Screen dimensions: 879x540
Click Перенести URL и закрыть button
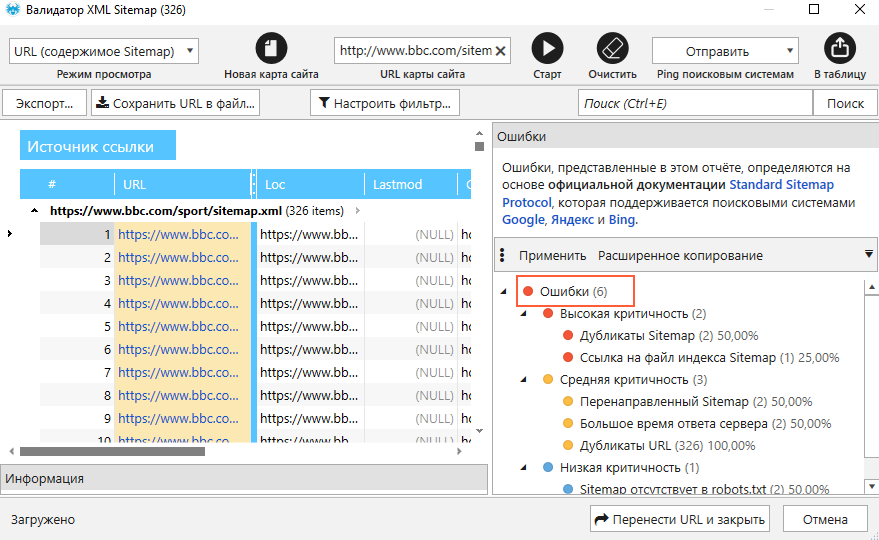click(679, 519)
